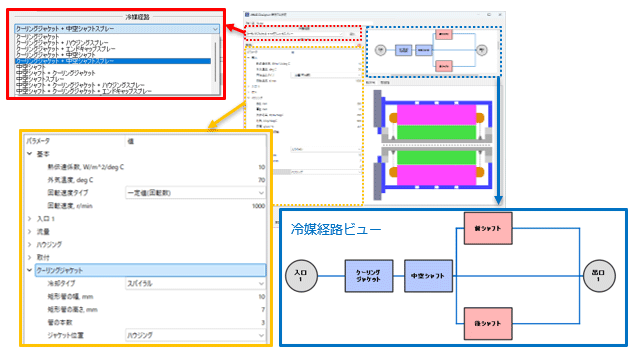Select the 出口 1 node in coolant path view
630x360 pixels.
(x=599, y=276)
